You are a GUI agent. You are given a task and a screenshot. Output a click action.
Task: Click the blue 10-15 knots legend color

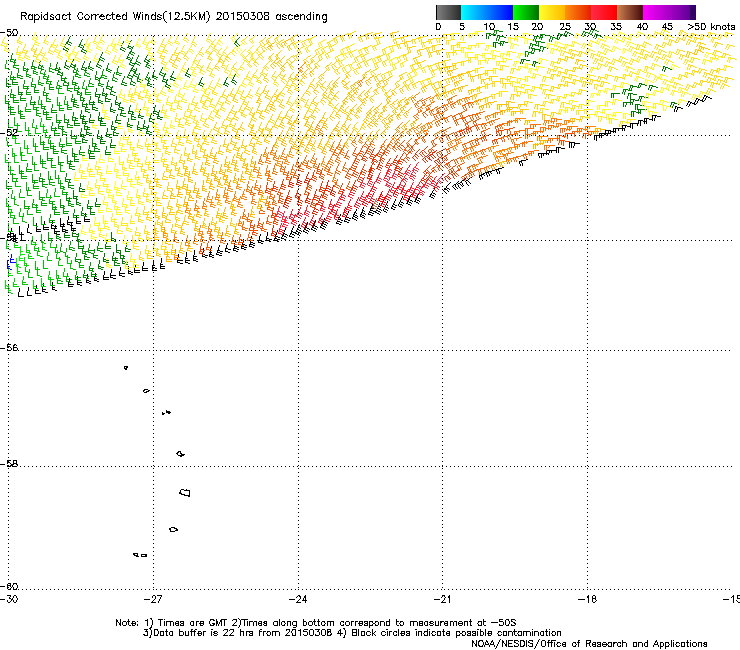(x=500, y=12)
